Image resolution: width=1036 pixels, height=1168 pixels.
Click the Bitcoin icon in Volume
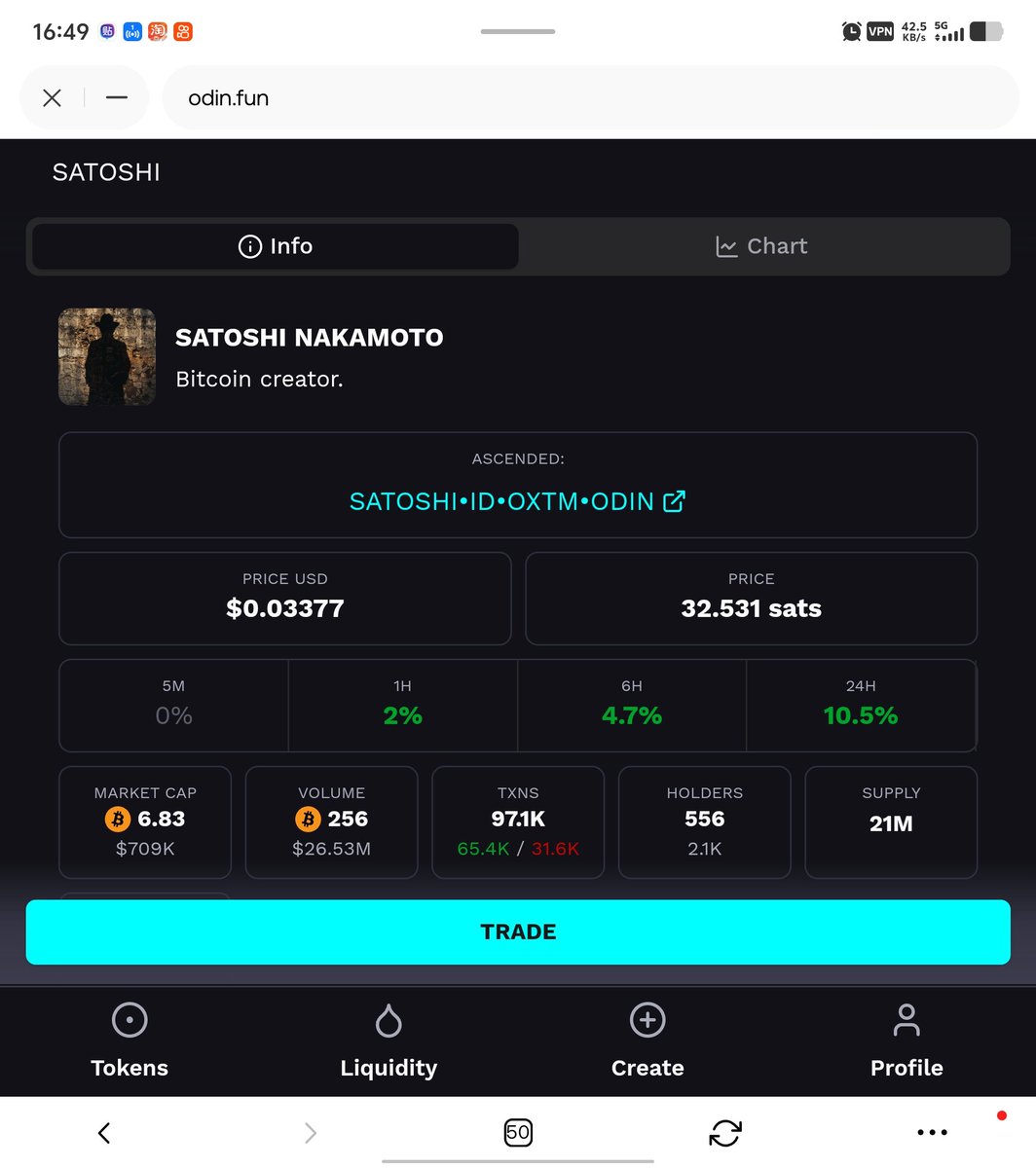[x=308, y=820]
